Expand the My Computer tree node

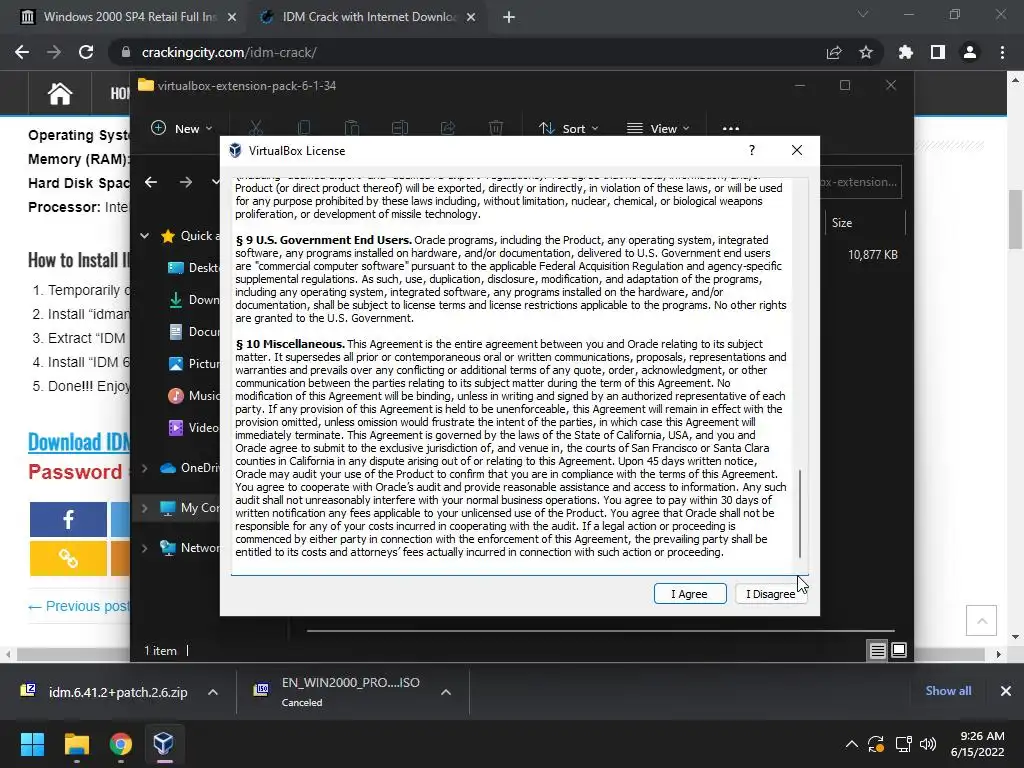point(144,508)
